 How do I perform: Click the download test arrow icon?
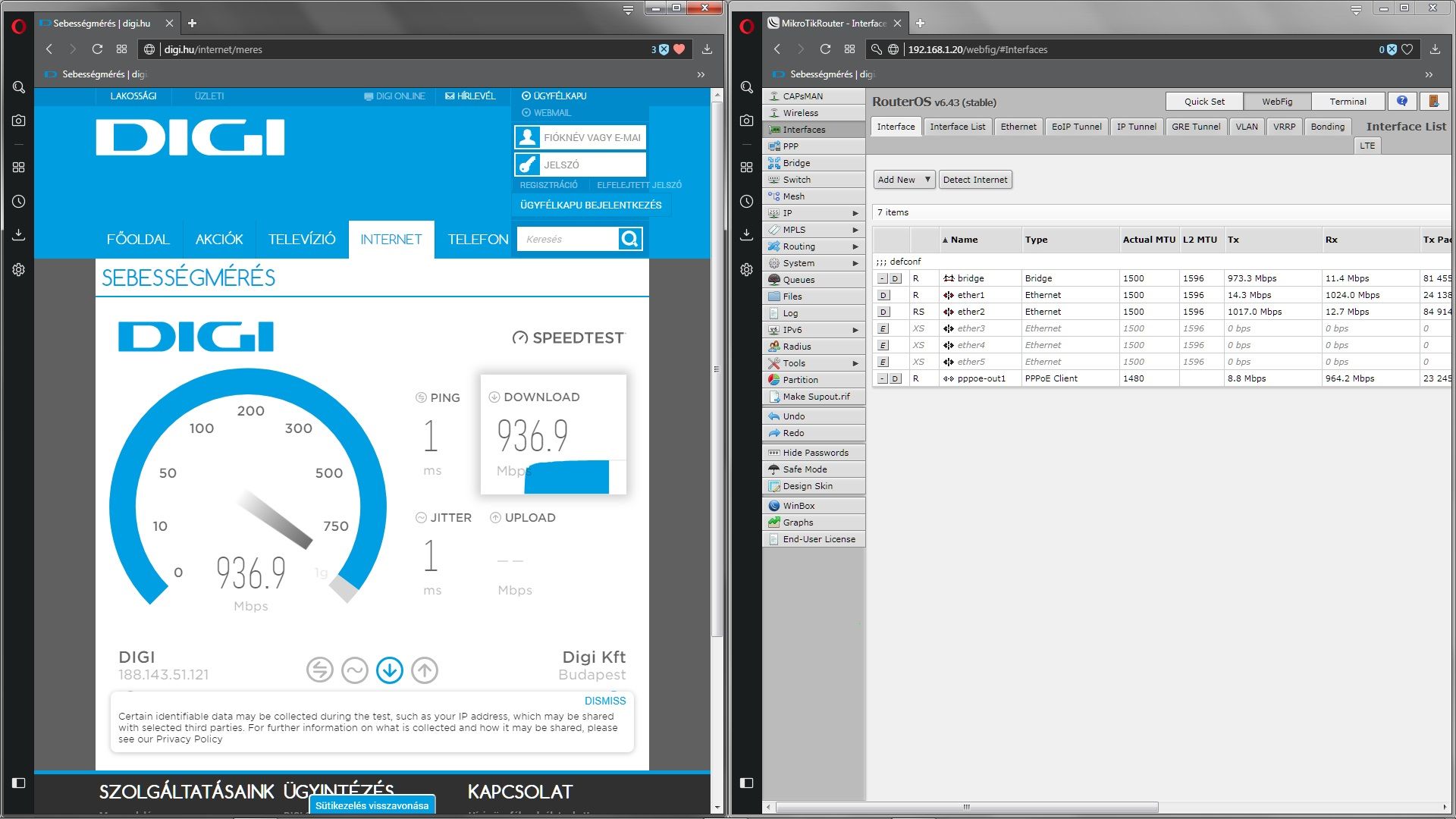pyautogui.click(x=390, y=670)
